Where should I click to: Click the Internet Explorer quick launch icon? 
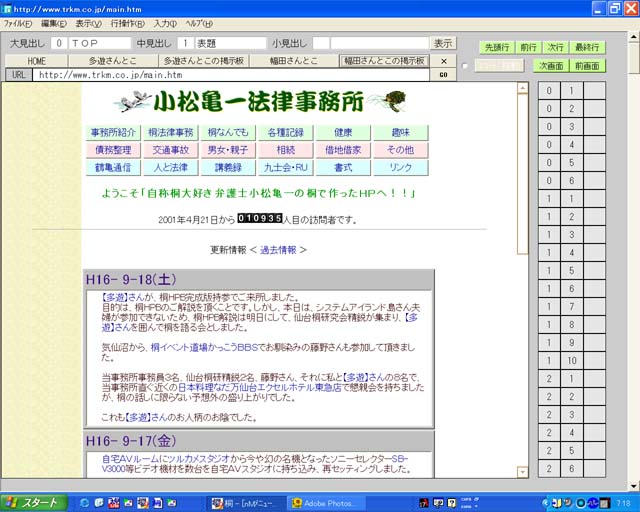85,502
